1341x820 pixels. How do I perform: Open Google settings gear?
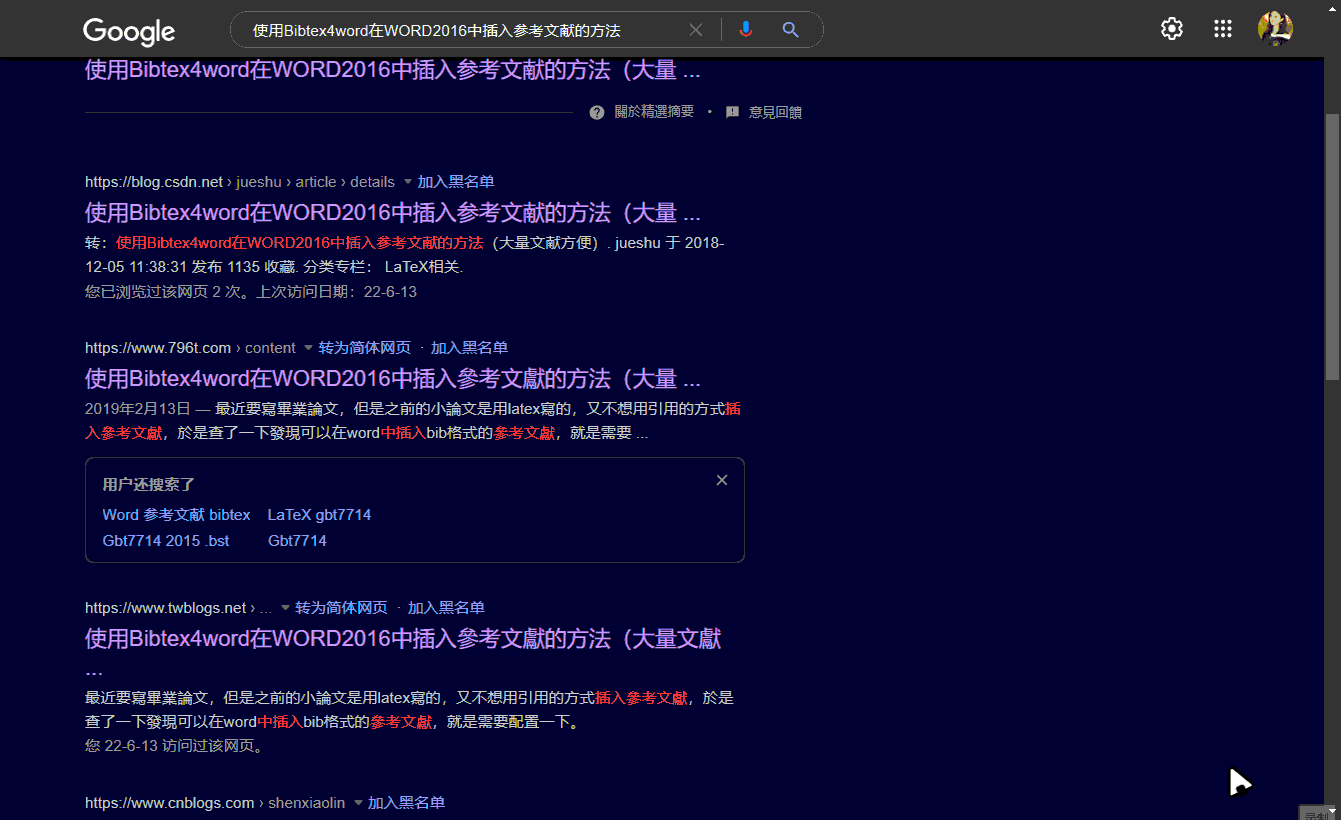[x=1172, y=29]
